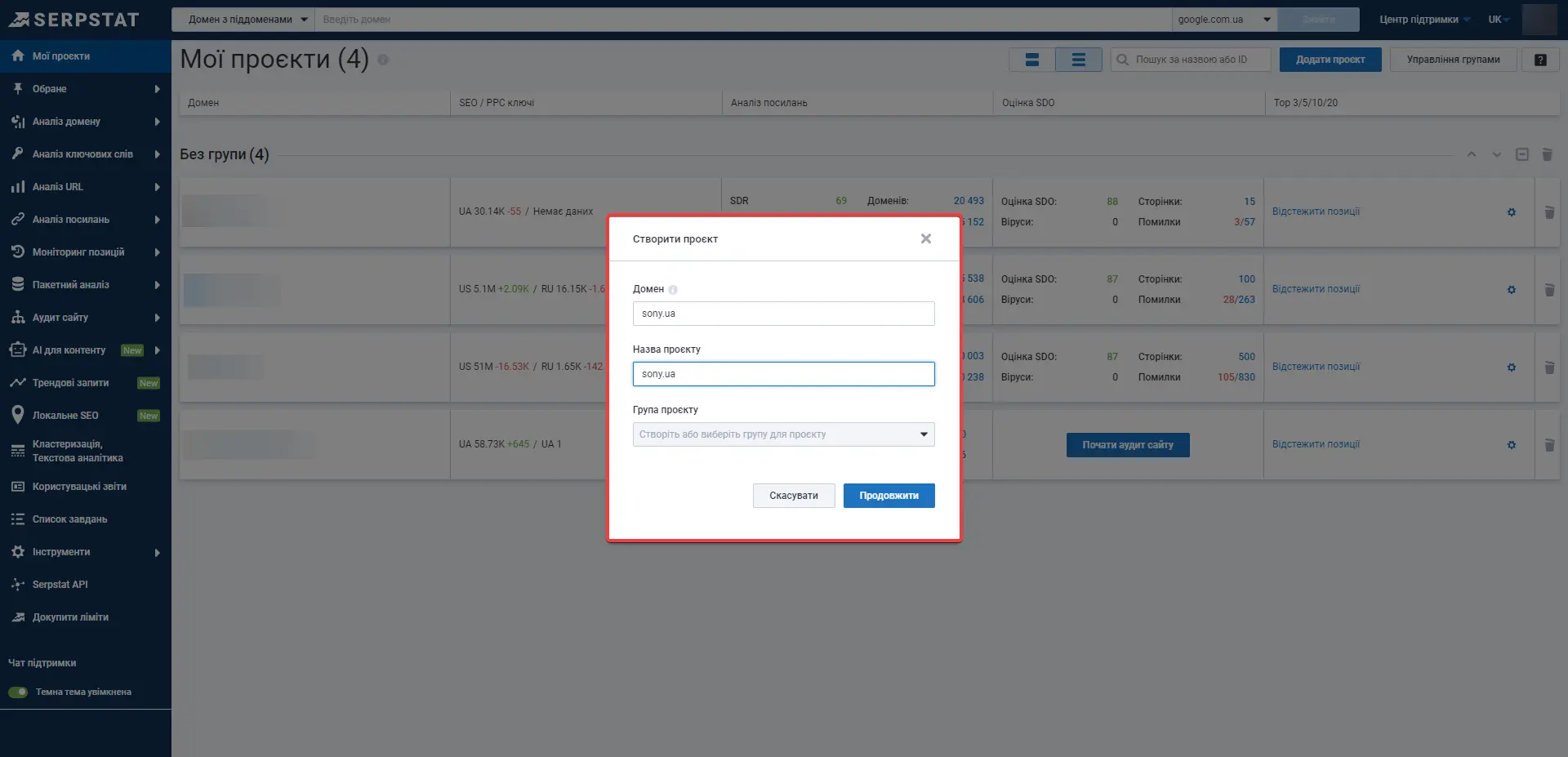Click the database icon for Пакетний аналіз
Viewport: 1568px width, 757px height.
17,284
